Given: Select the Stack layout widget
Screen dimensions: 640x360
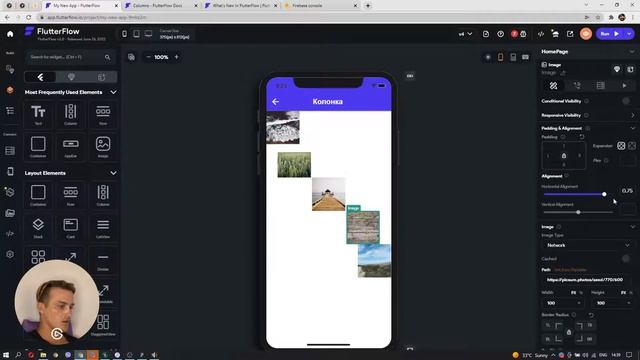Looking at the screenshot, I should click(38, 228).
